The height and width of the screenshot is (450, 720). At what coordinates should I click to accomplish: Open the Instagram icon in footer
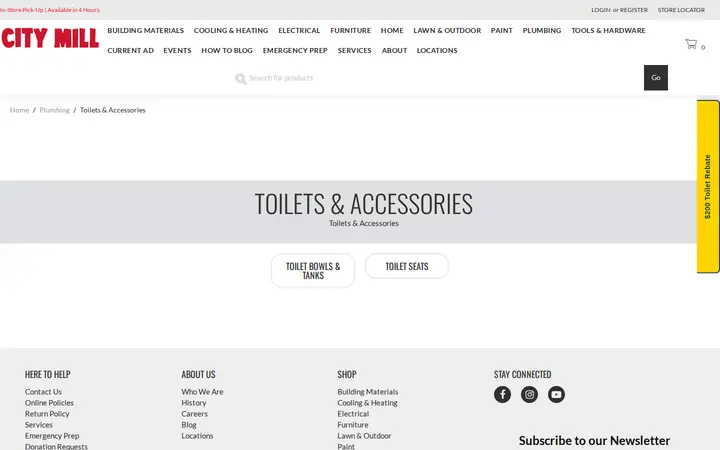(x=529, y=394)
